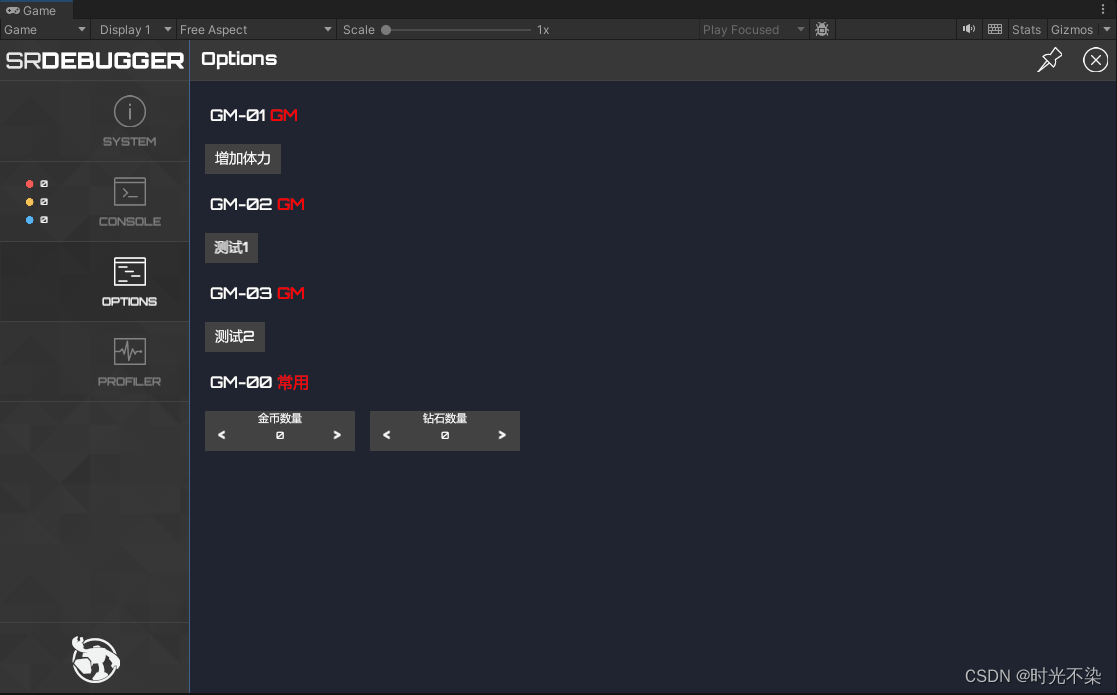This screenshot has height=695, width=1117.
Task: Mute game audio in the Game view toolbar
Action: pos(968,29)
